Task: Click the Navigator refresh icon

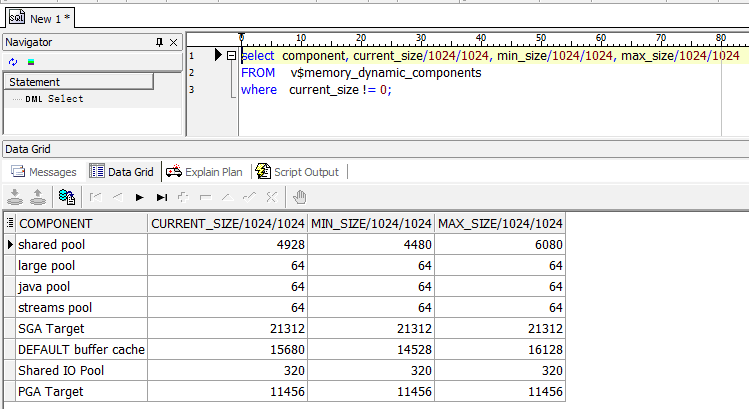Action: tap(12, 62)
